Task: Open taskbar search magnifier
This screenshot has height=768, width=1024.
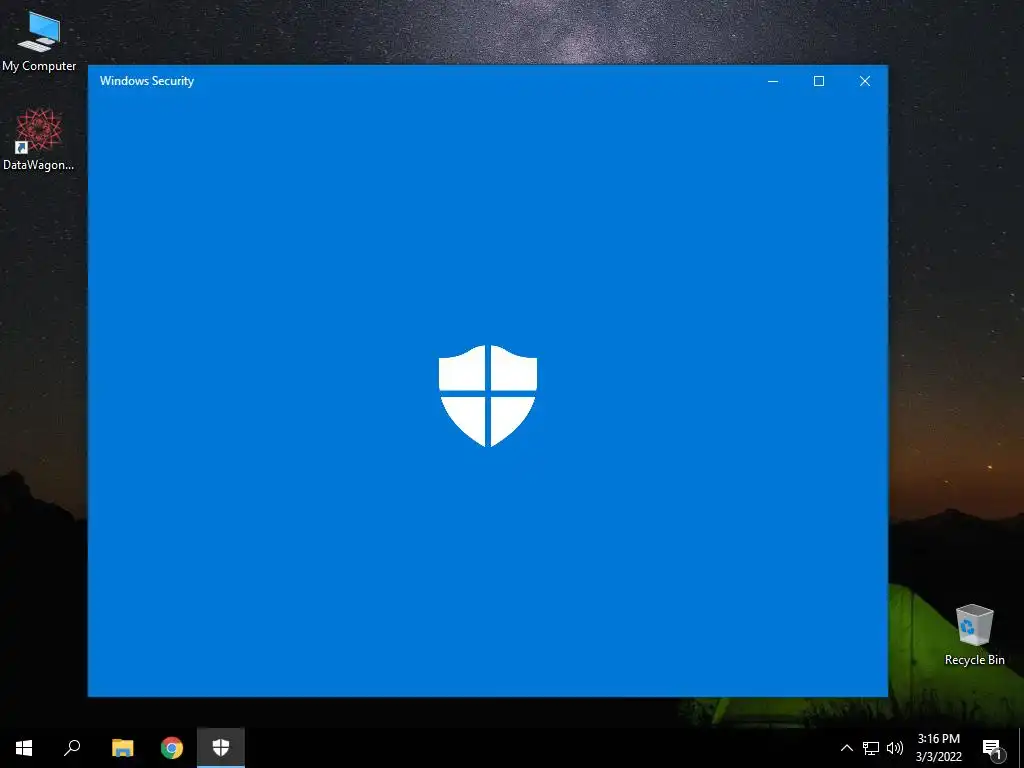Action: [72, 748]
